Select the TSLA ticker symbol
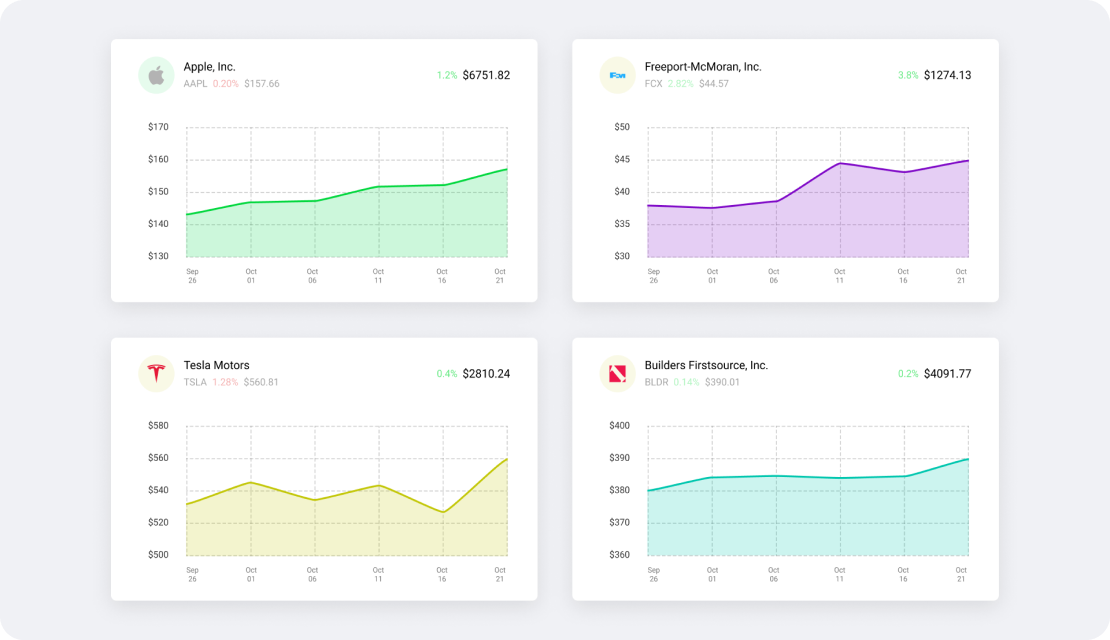The width and height of the screenshot is (1110, 640). tap(195, 382)
